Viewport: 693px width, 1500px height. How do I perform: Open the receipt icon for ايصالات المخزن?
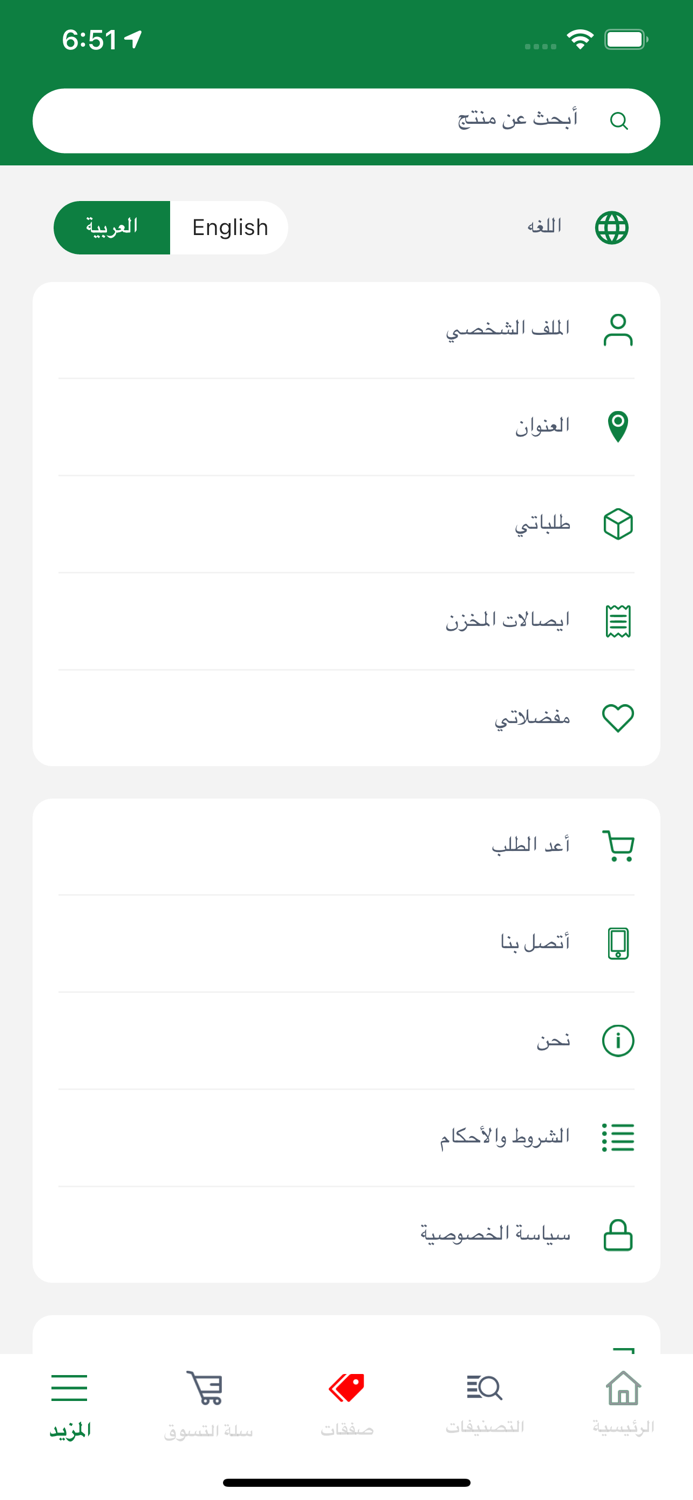[618, 620]
